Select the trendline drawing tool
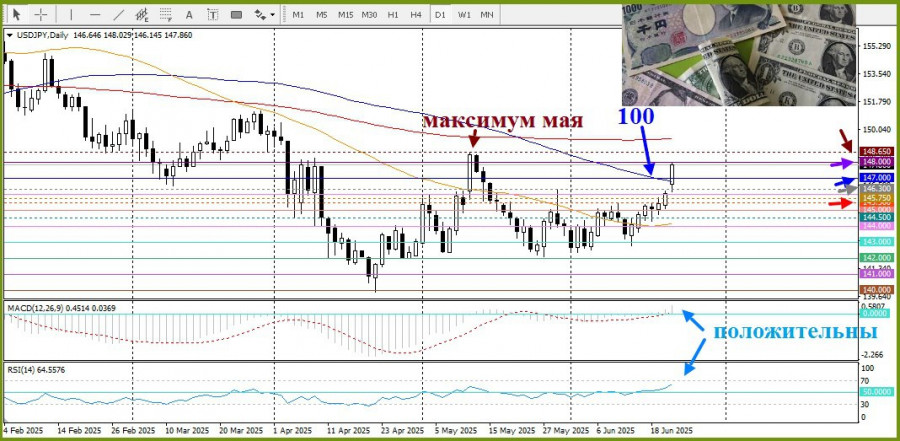Viewport: 900px width, 441px height. pos(118,14)
